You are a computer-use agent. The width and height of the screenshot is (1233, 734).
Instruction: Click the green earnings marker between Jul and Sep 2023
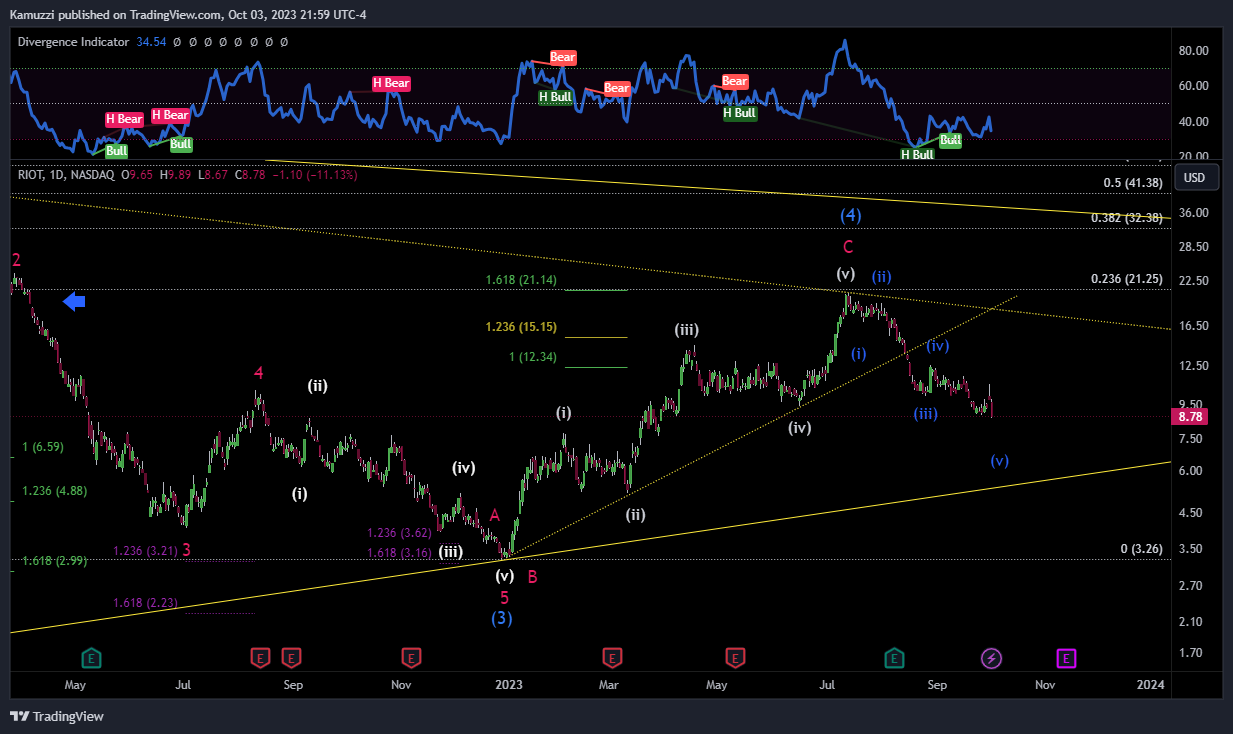[x=894, y=658]
